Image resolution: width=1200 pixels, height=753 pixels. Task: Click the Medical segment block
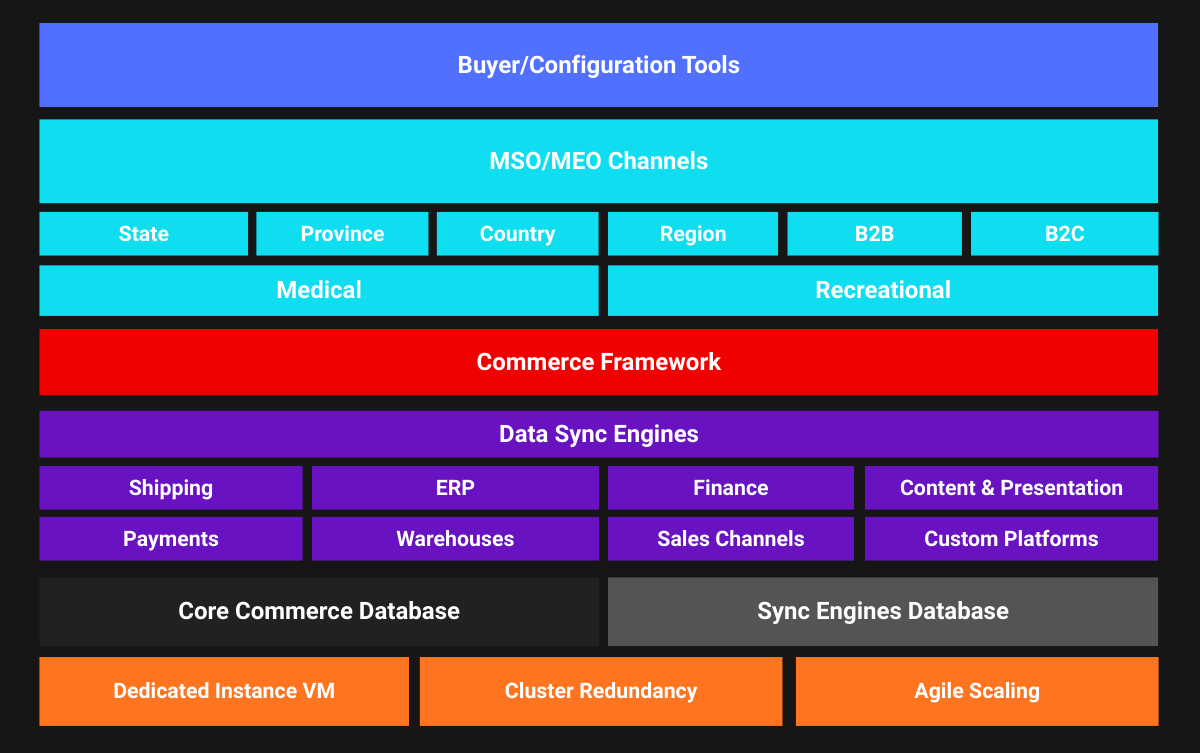pyautogui.click(x=319, y=290)
